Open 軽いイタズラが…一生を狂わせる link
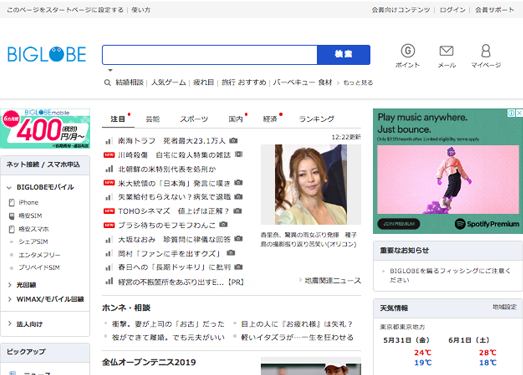 [x=297, y=337]
